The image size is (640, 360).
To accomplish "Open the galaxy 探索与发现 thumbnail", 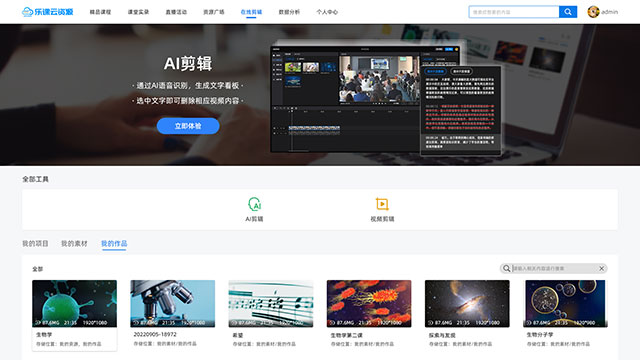I will tap(467, 303).
